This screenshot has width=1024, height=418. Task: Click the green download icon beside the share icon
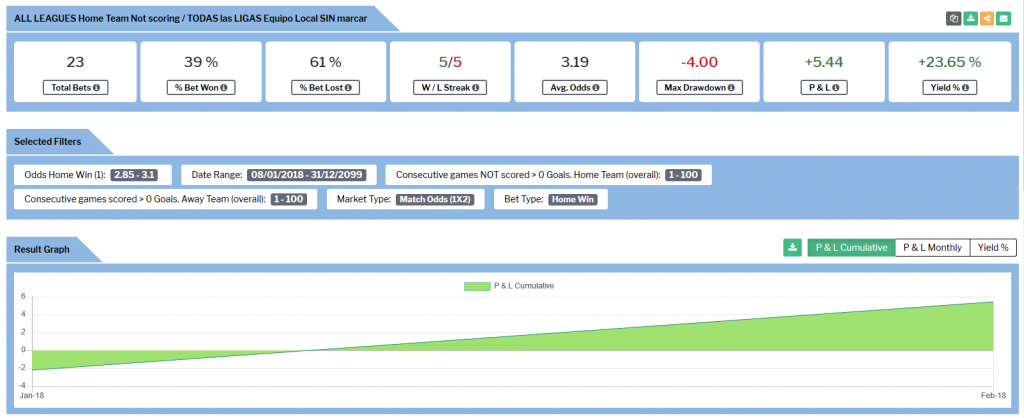coord(971,18)
